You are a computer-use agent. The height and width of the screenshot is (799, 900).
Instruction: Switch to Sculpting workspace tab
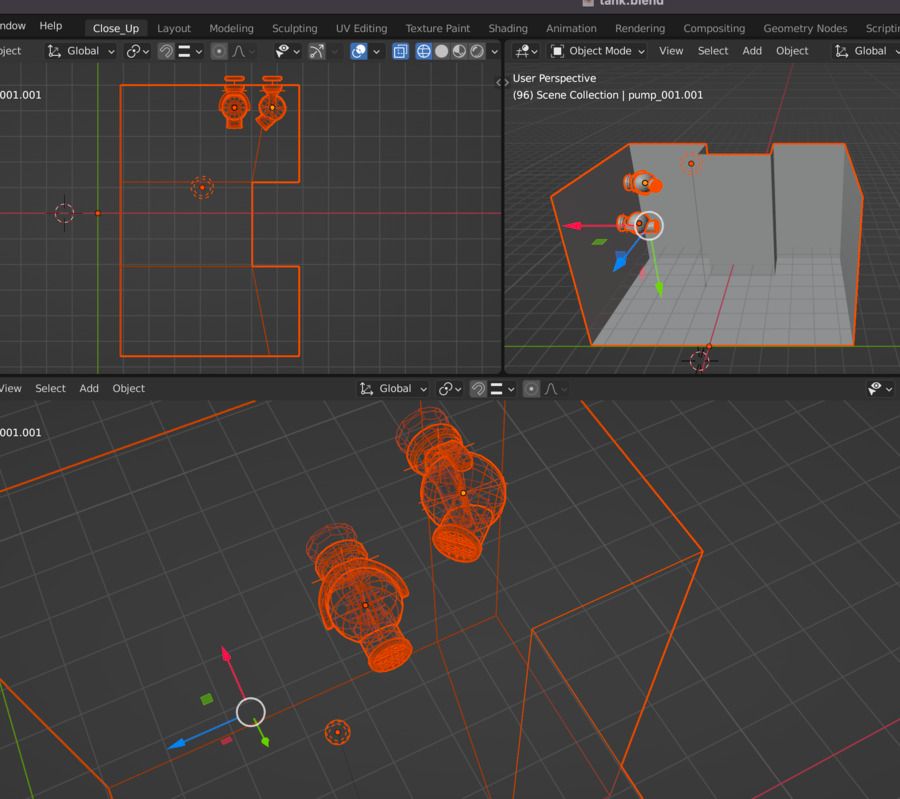tap(294, 28)
